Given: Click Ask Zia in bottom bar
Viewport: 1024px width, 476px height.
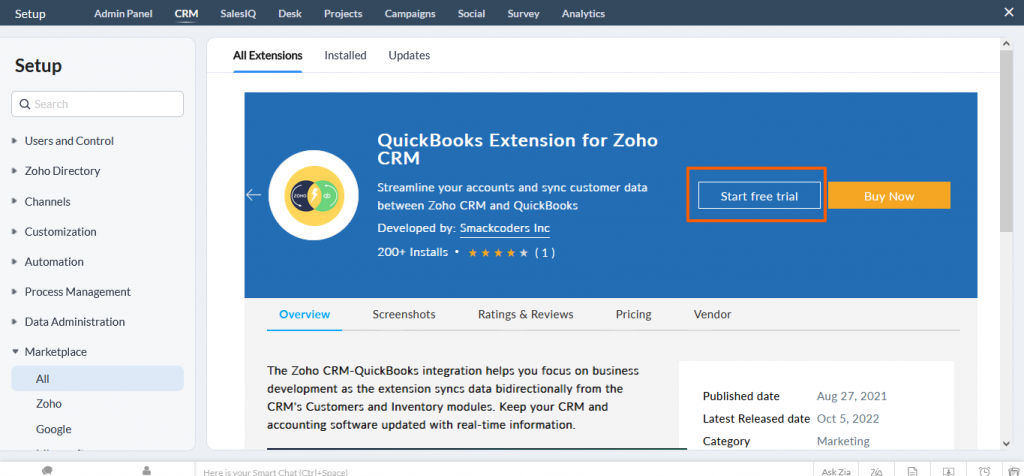Looking at the screenshot, I should pyautogui.click(x=834, y=471).
